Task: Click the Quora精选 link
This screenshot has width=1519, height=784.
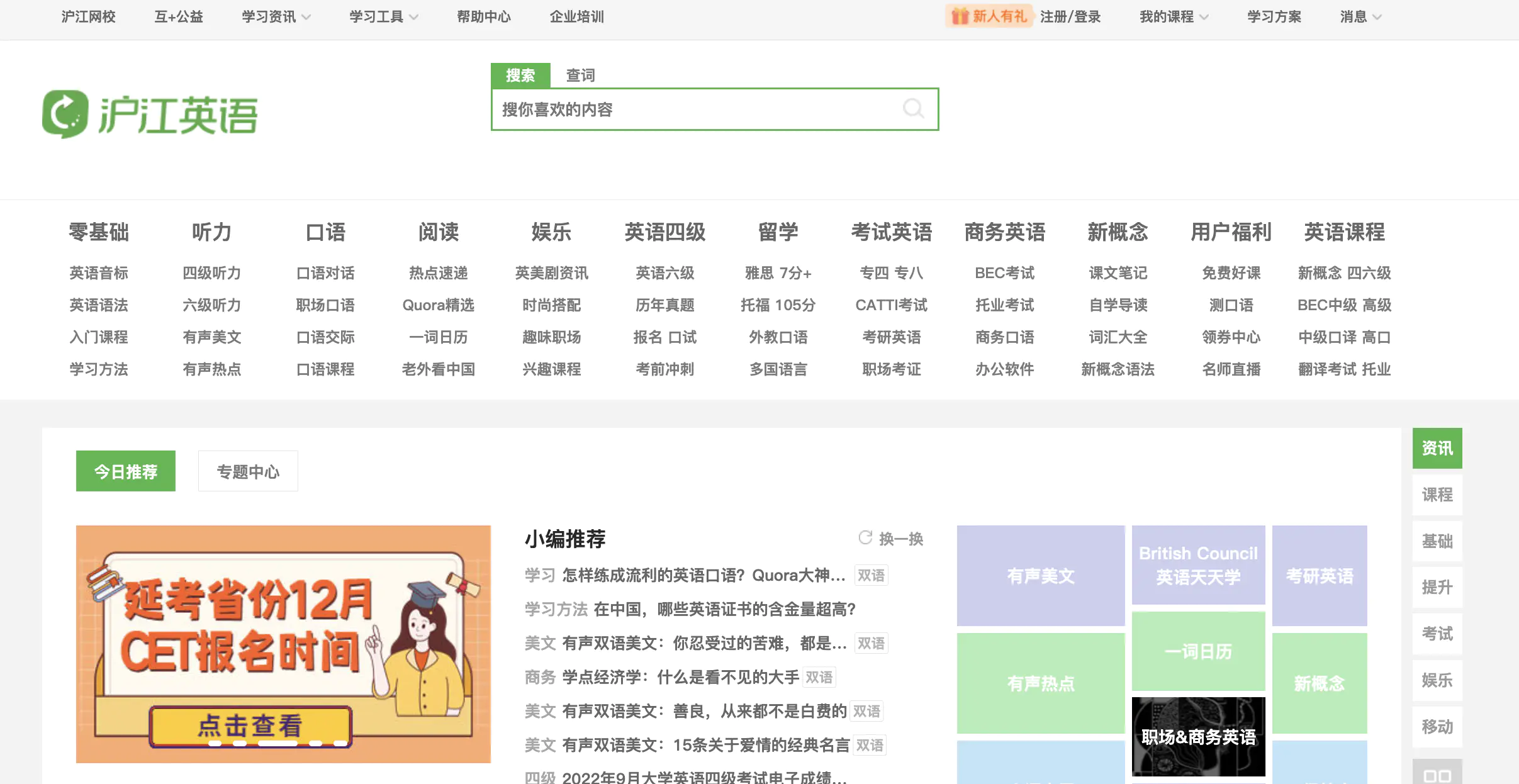Action: (439, 305)
